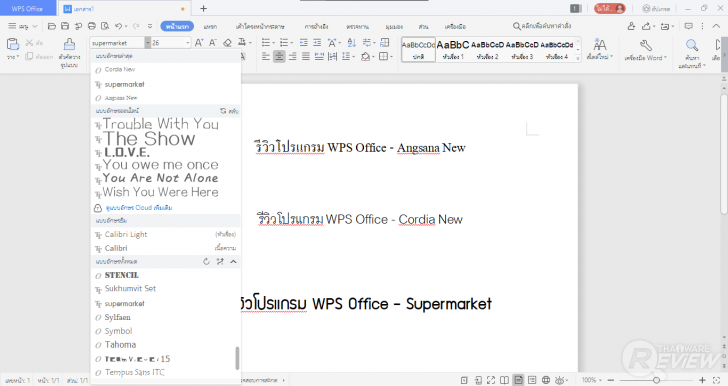Switch to the Page Layout ribbon tab

point(260,26)
